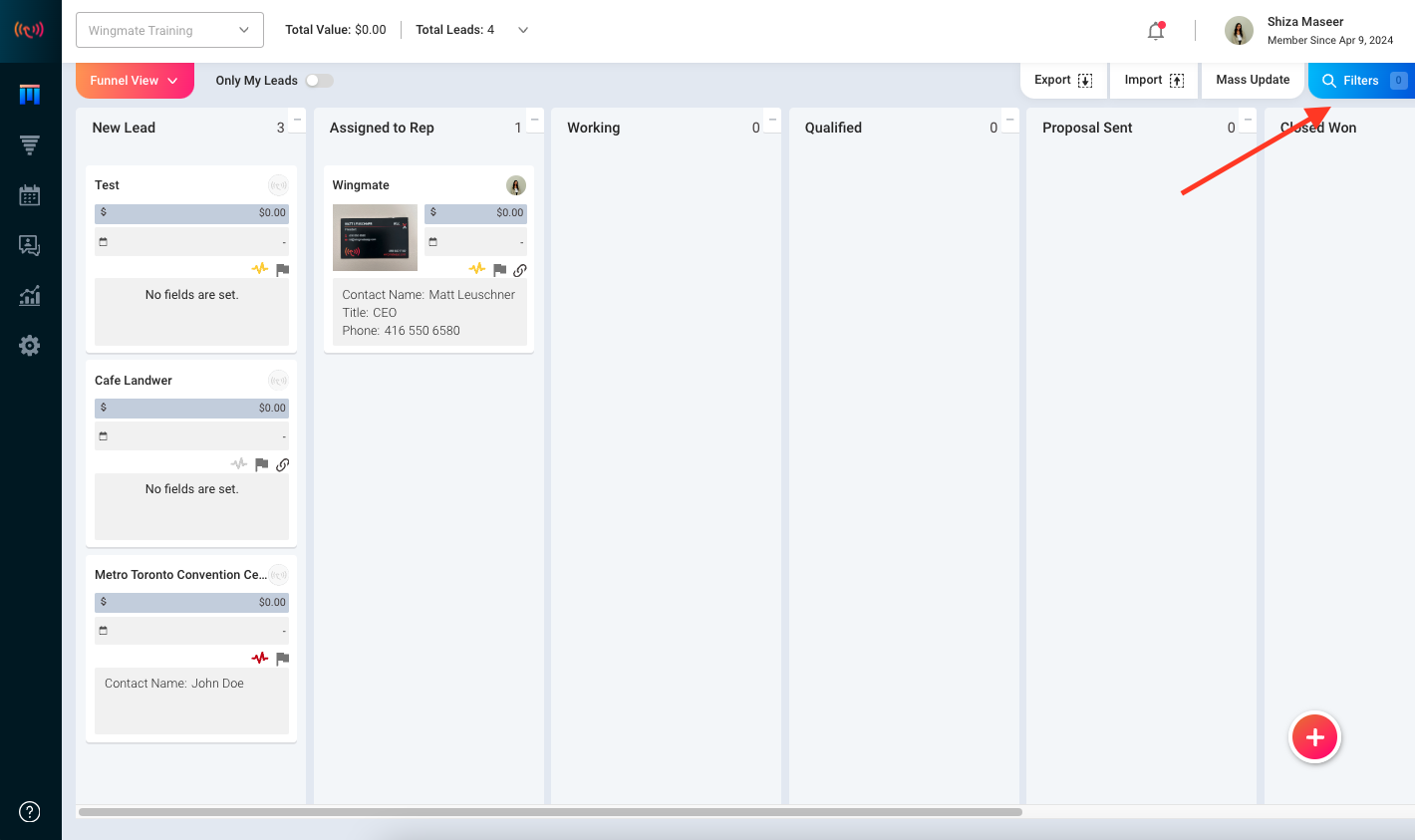Open the contacts chat icon in sidebar
Image resolution: width=1415 pixels, height=840 pixels.
30,245
